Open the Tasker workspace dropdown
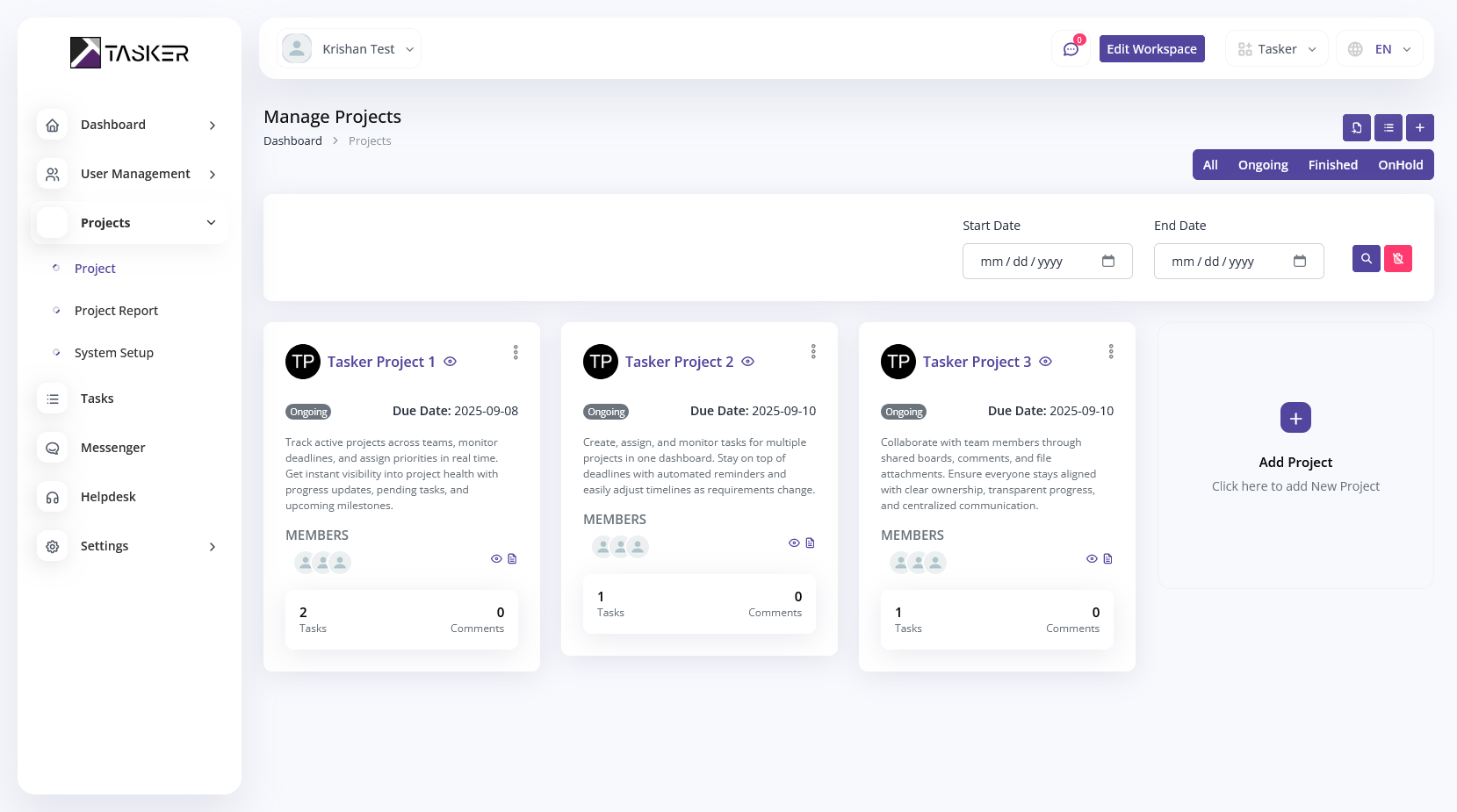Viewport: 1457px width, 812px height. coord(1276,49)
